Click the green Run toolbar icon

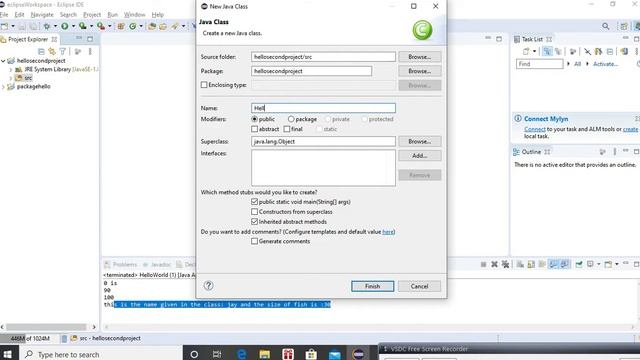click(64, 26)
